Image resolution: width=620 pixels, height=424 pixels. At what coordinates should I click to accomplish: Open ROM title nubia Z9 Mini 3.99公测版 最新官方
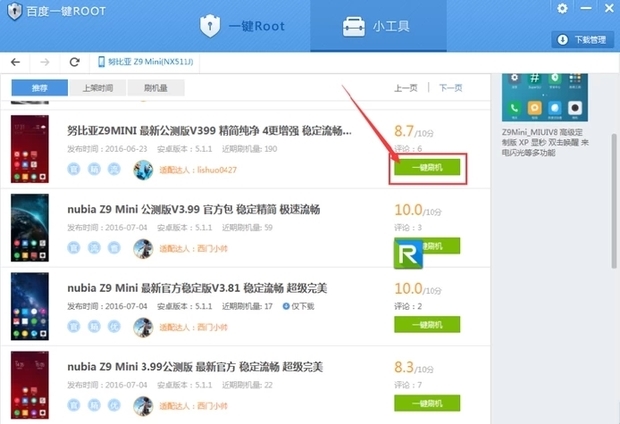[195, 367]
